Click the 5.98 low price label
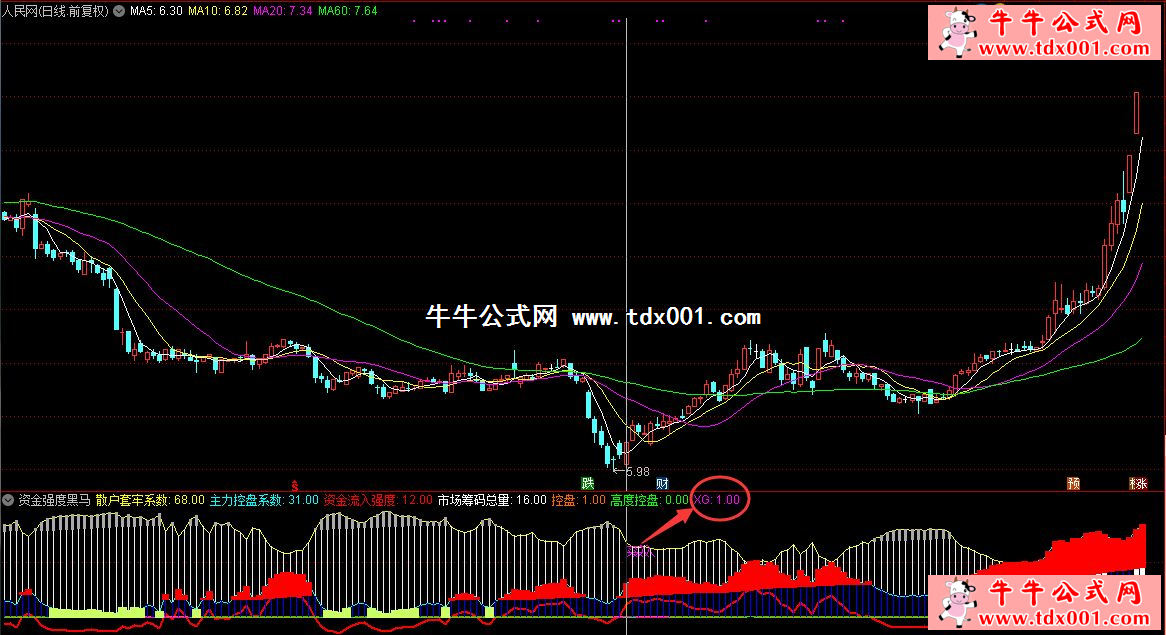1166x635 pixels. (636, 470)
